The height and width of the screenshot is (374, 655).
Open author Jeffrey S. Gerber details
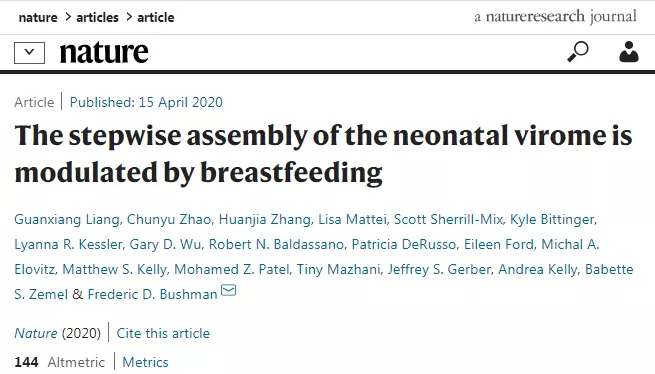point(439,270)
